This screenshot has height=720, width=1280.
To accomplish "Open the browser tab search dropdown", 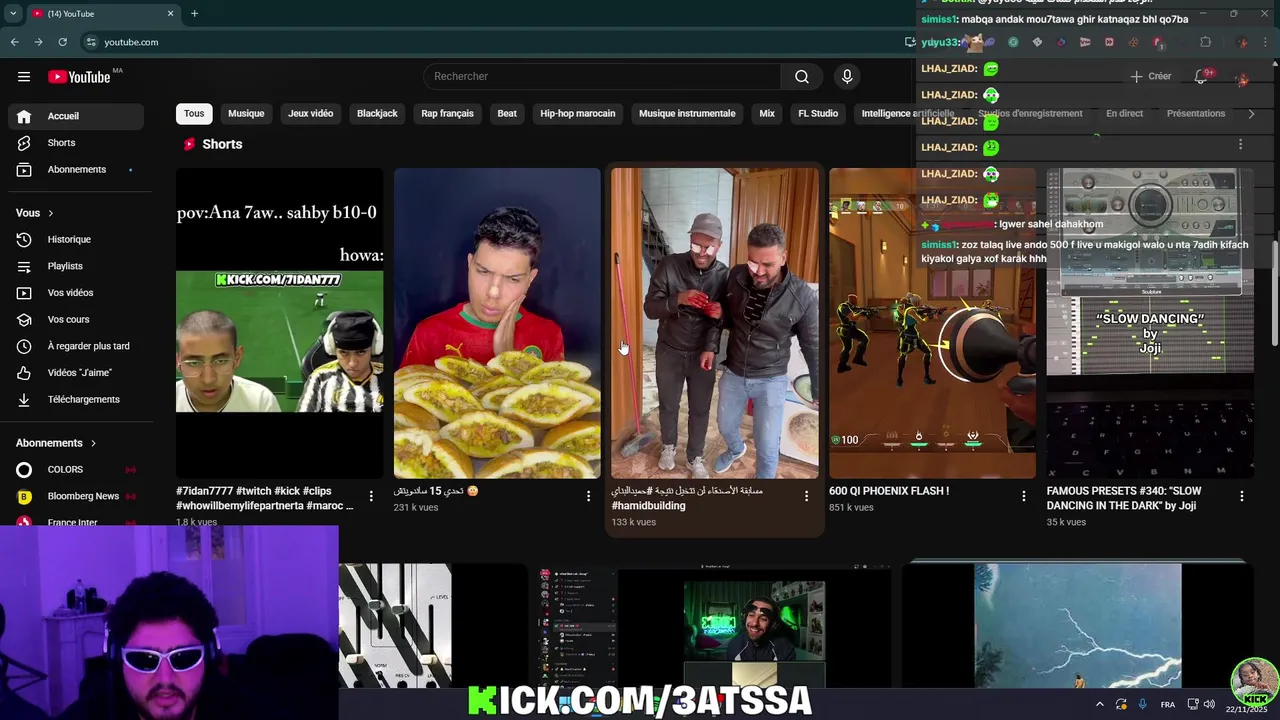I will tap(13, 13).
